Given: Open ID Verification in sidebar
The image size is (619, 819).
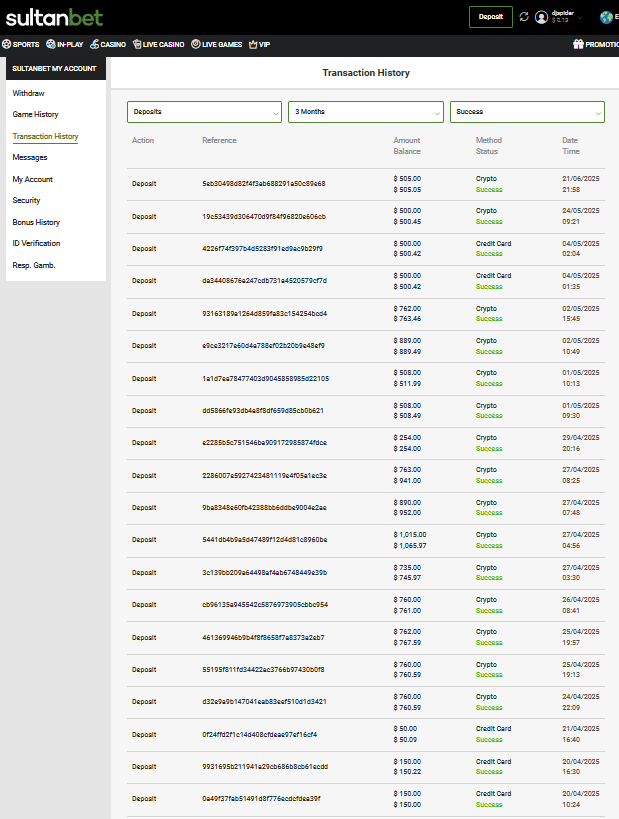Looking at the screenshot, I should (36, 243).
